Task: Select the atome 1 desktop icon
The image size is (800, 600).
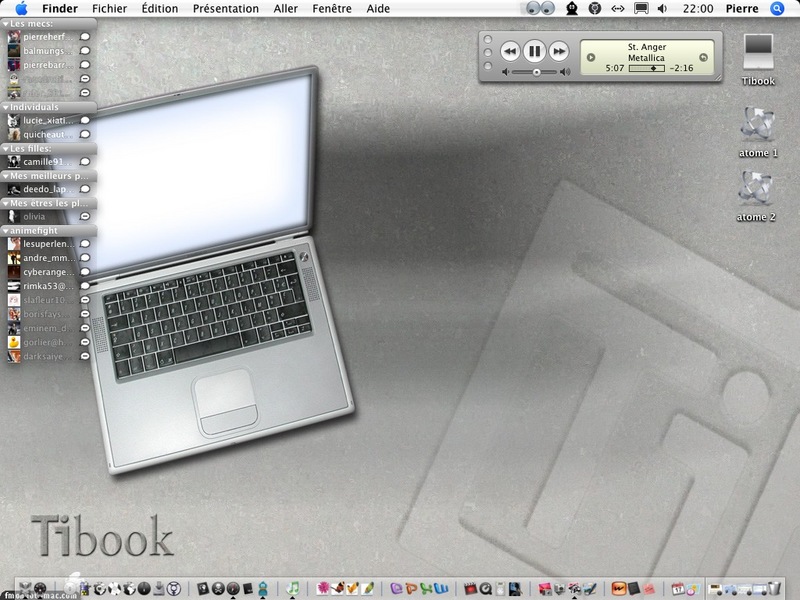Action: 758,132
